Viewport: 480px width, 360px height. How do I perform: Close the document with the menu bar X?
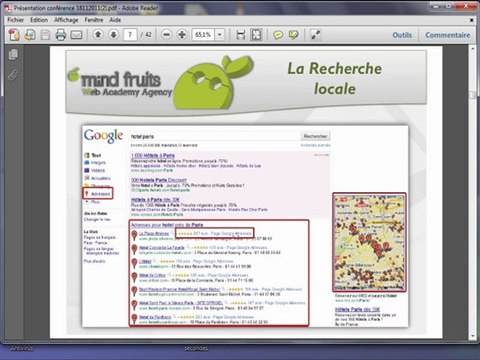pyautogui.click(x=472, y=20)
